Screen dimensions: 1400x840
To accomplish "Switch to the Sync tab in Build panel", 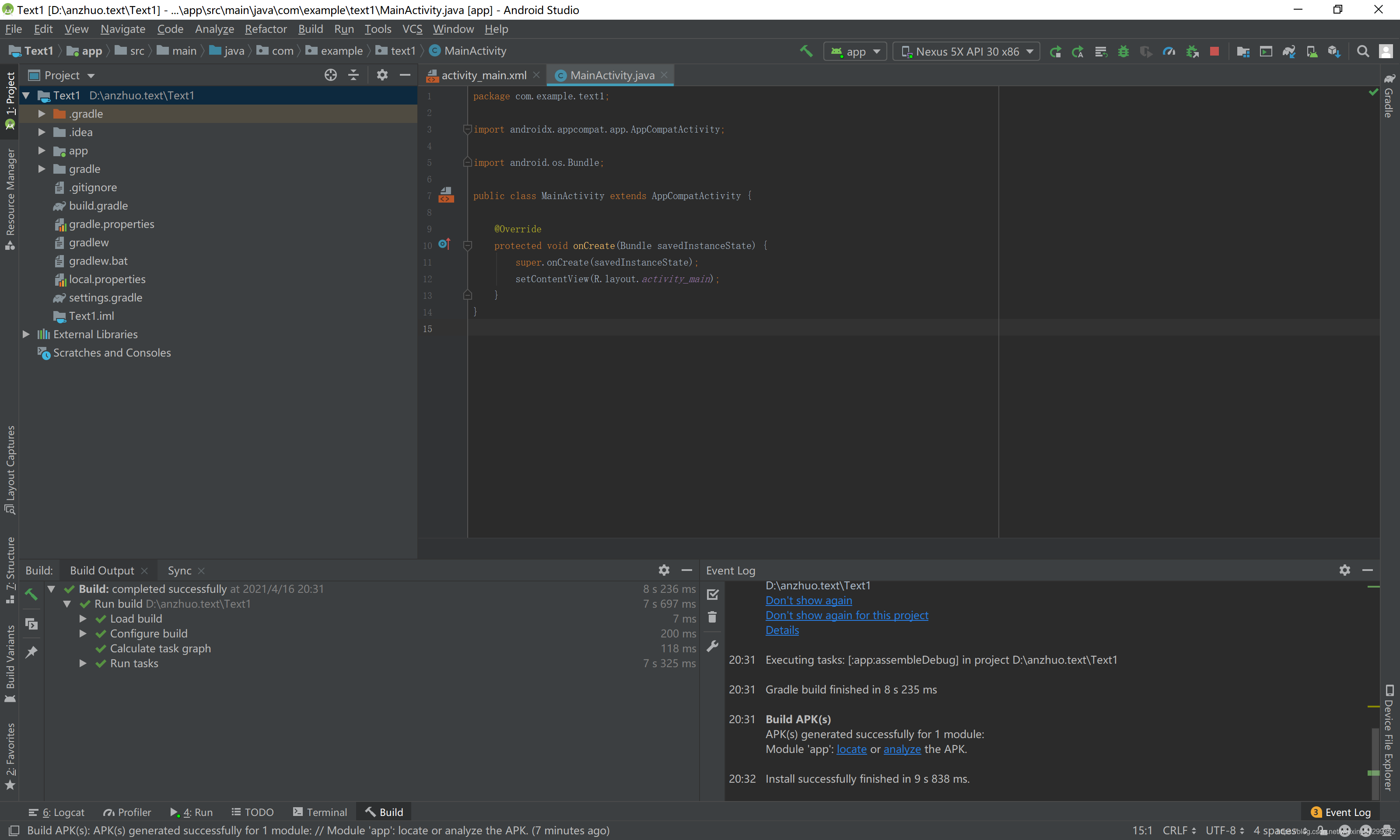I will 179,570.
